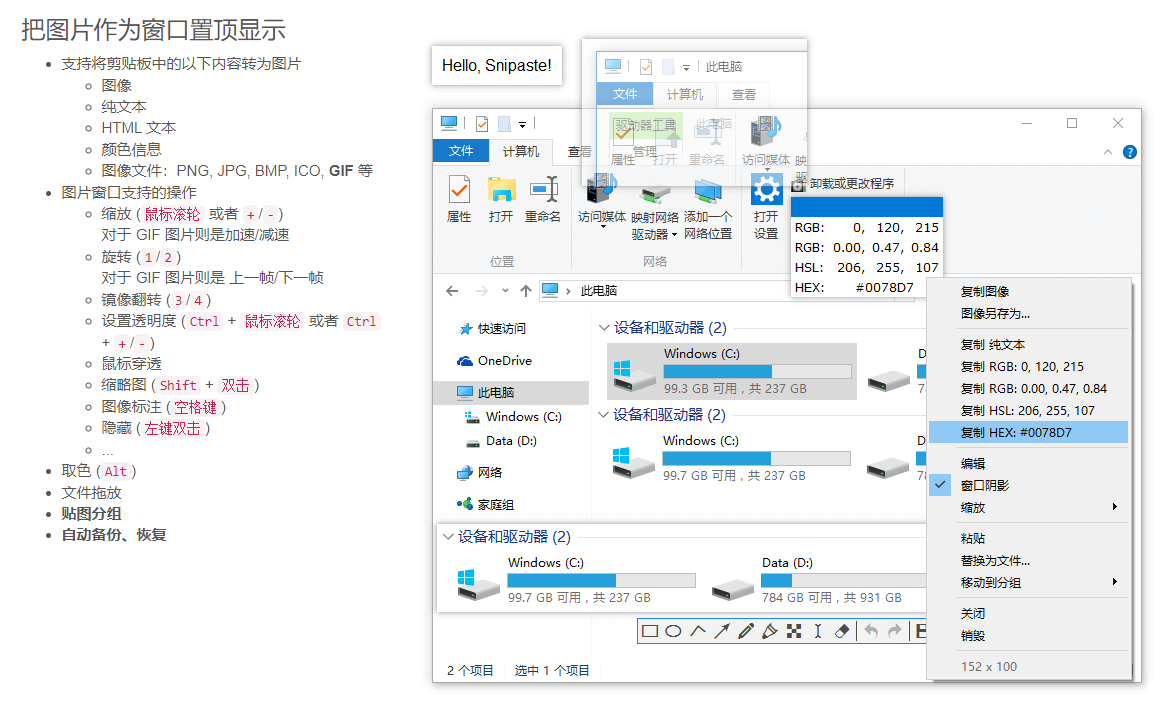Toggle 窗口阴影 in the context menu
Screen dimensions: 1161x710
pyautogui.click(x=990, y=484)
